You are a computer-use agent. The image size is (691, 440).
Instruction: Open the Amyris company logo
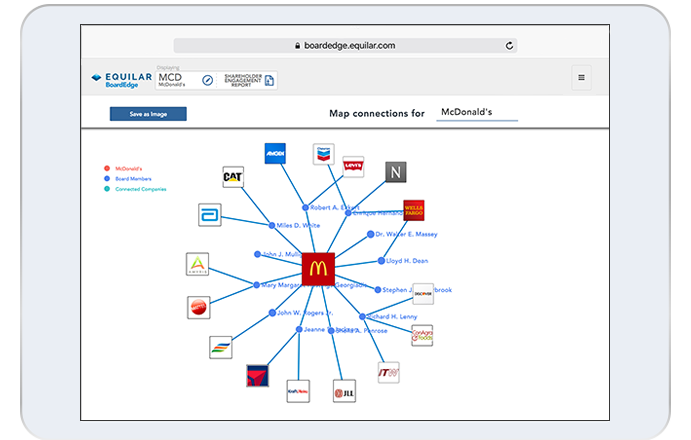point(197,264)
